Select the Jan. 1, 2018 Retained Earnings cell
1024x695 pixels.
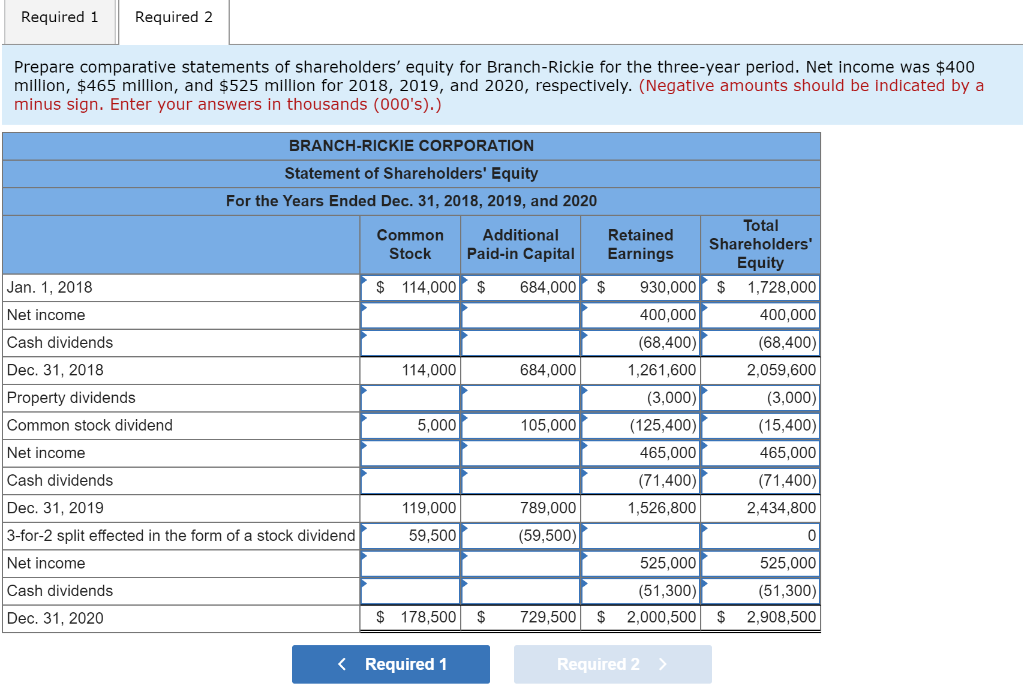tap(640, 287)
